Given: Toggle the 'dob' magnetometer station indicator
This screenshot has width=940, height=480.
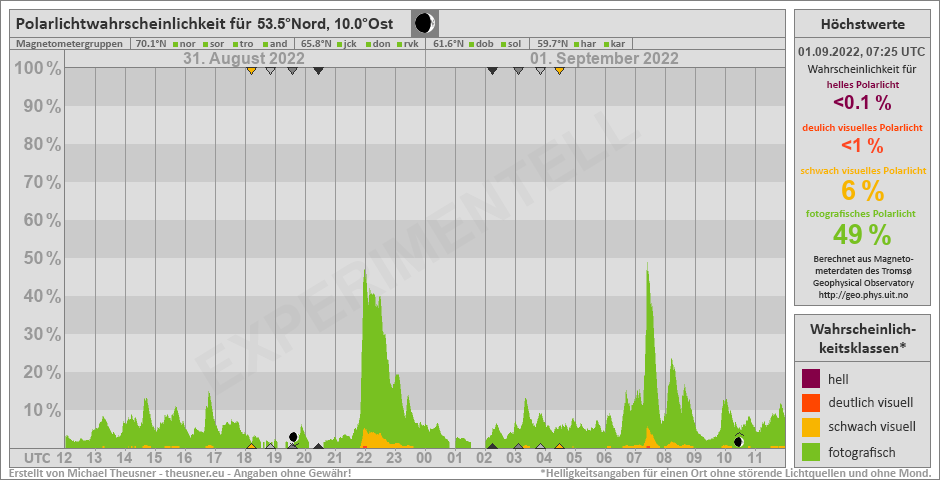Looking at the screenshot, I should [483, 44].
